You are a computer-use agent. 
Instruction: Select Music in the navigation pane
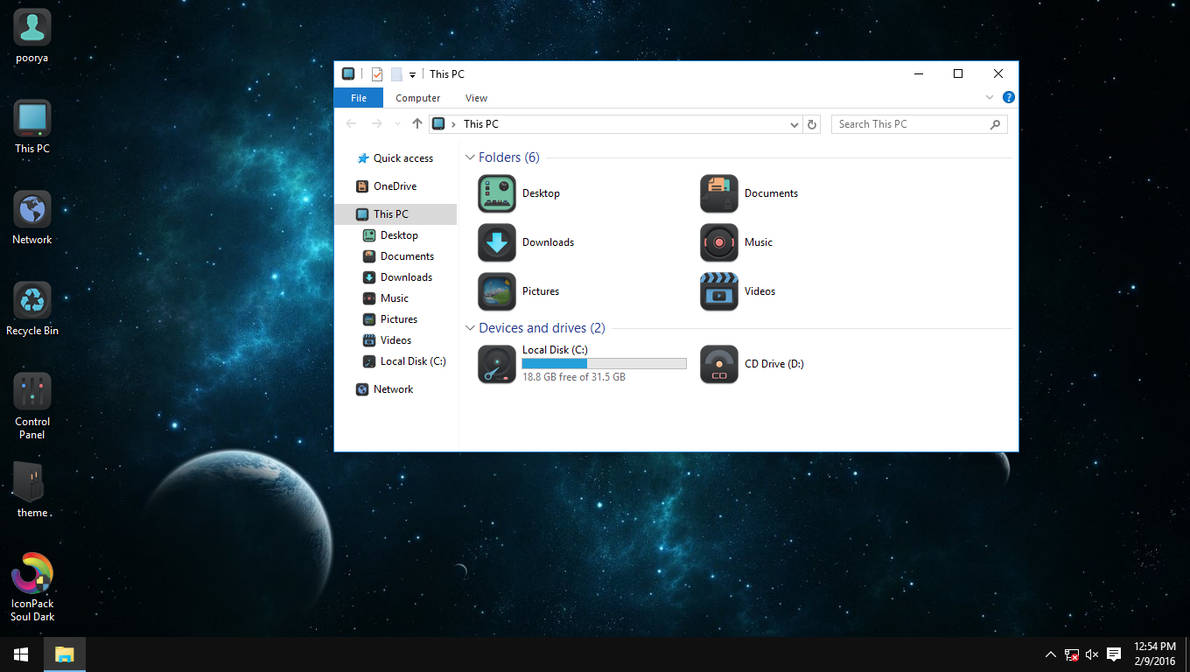point(395,298)
